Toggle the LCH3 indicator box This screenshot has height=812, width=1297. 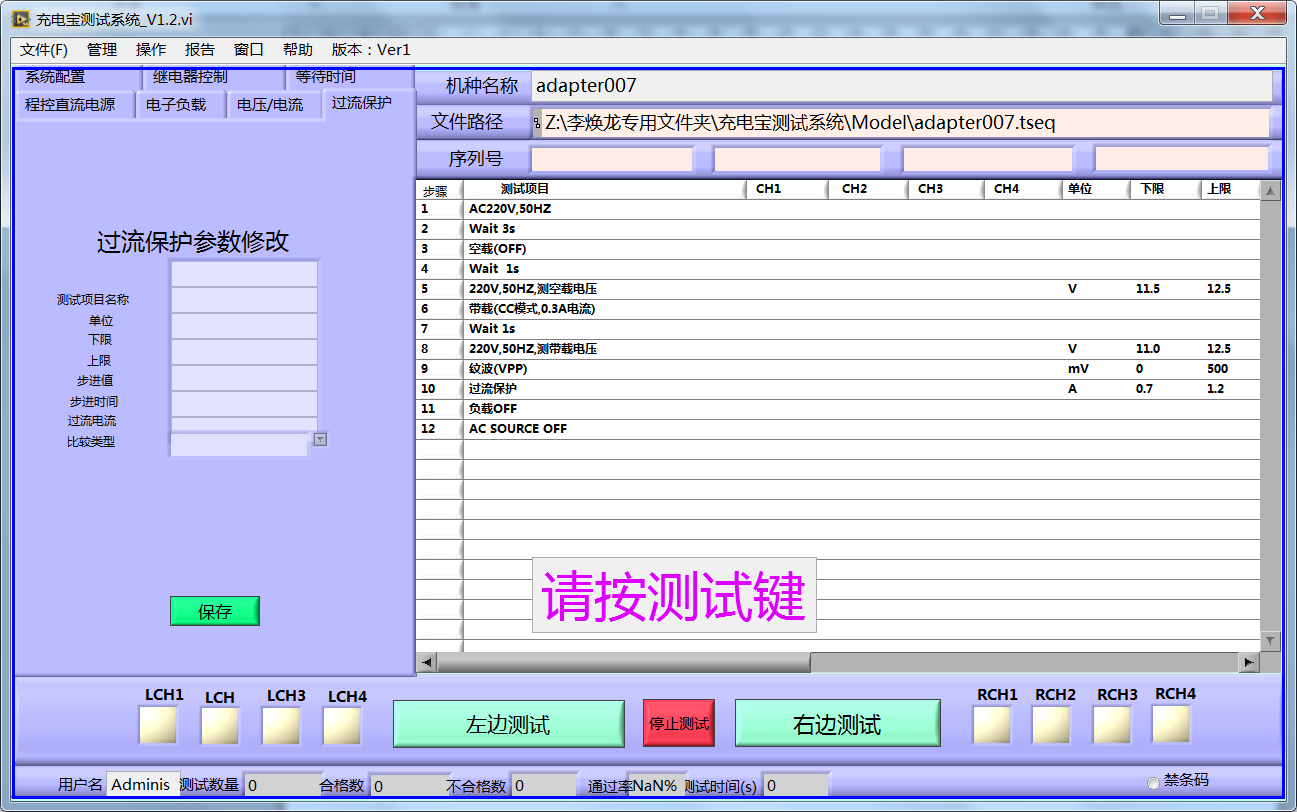click(x=281, y=726)
